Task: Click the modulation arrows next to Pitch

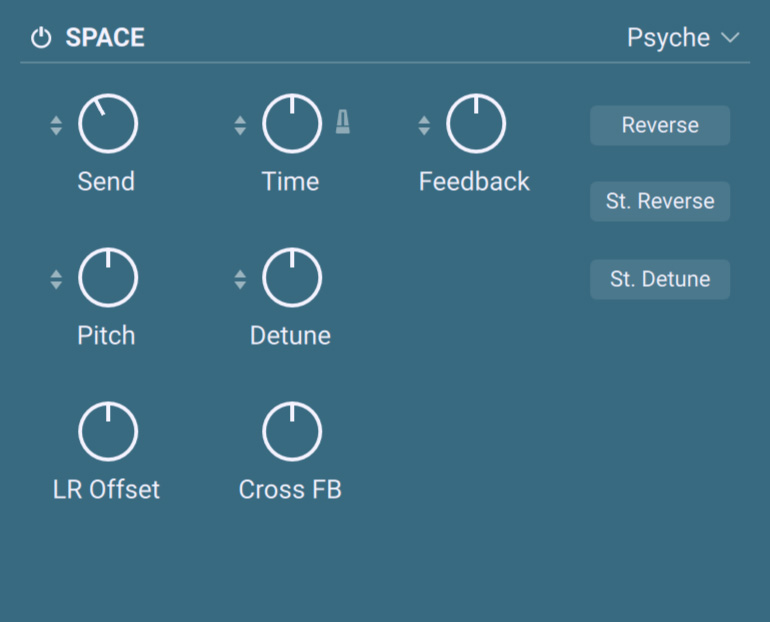Action: point(56,279)
